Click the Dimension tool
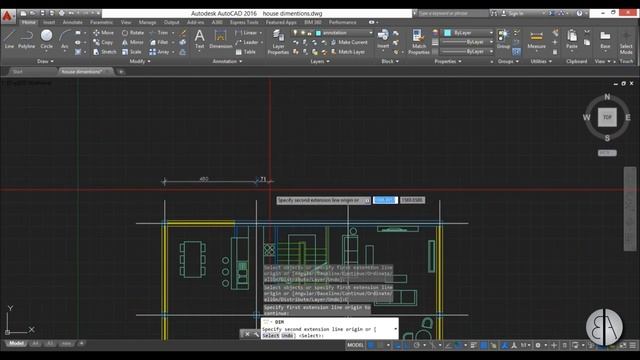640x360 pixels. (x=220, y=40)
